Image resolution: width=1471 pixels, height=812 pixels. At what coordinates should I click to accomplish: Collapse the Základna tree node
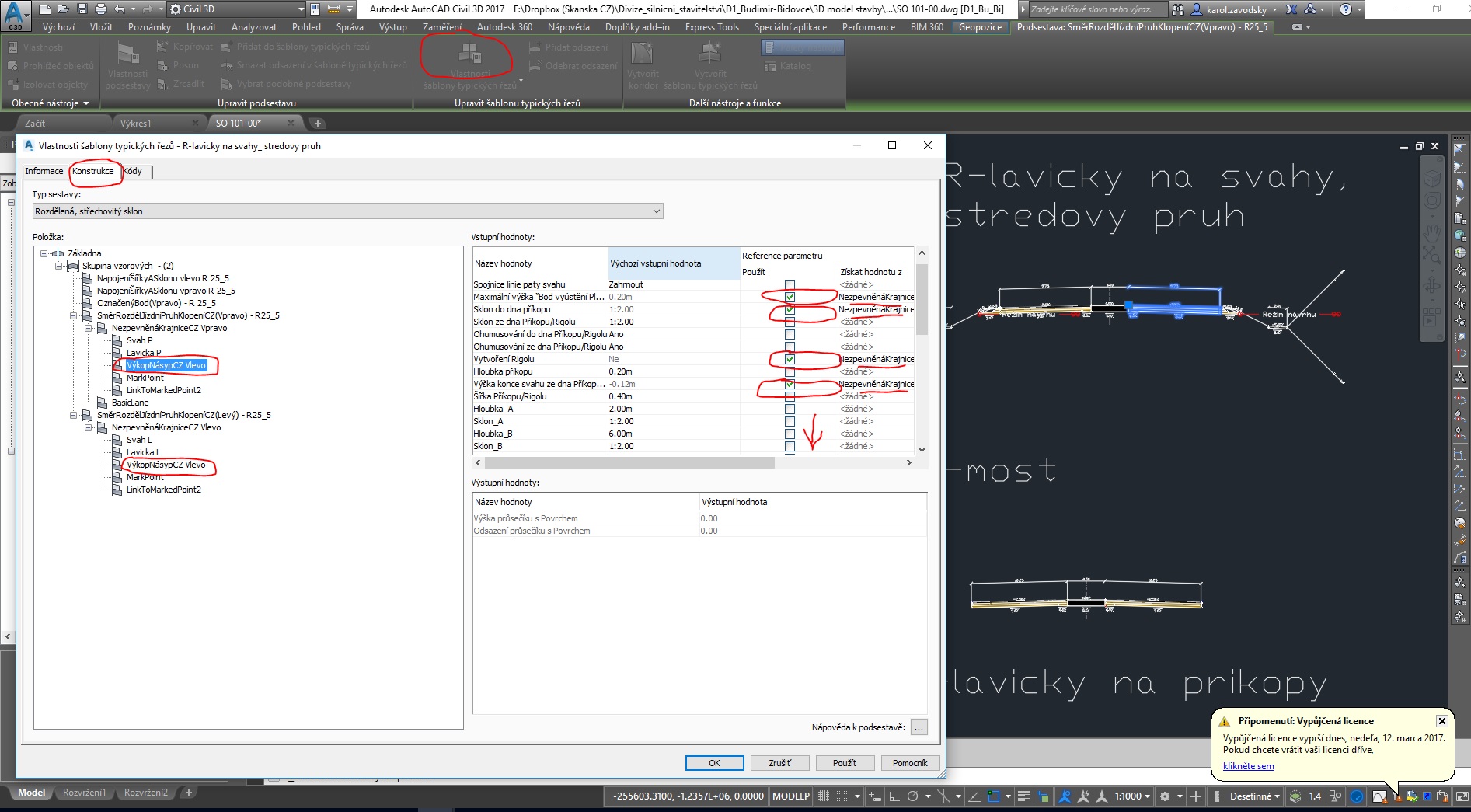tap(44, 253)
